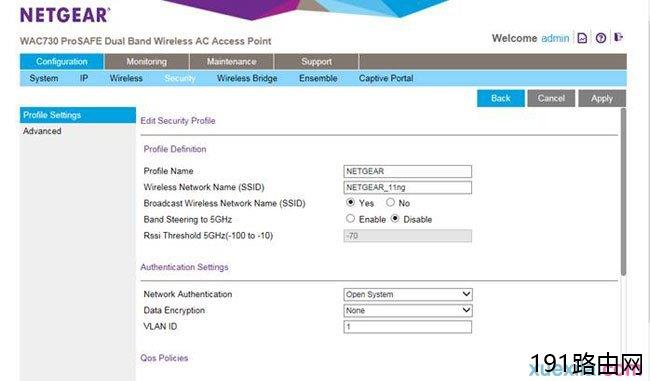Click the vertical scrollbar on the right

click(623, 191)
